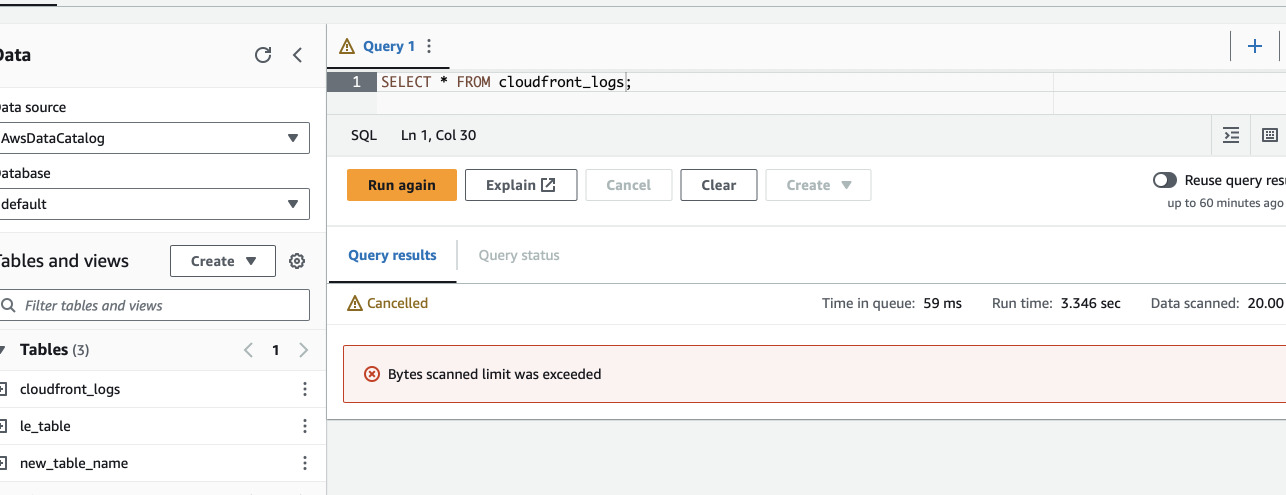Viewport: 1286px width, 495px height.
Task: Open le_table actions menu
Action: [x=305, y=426]
